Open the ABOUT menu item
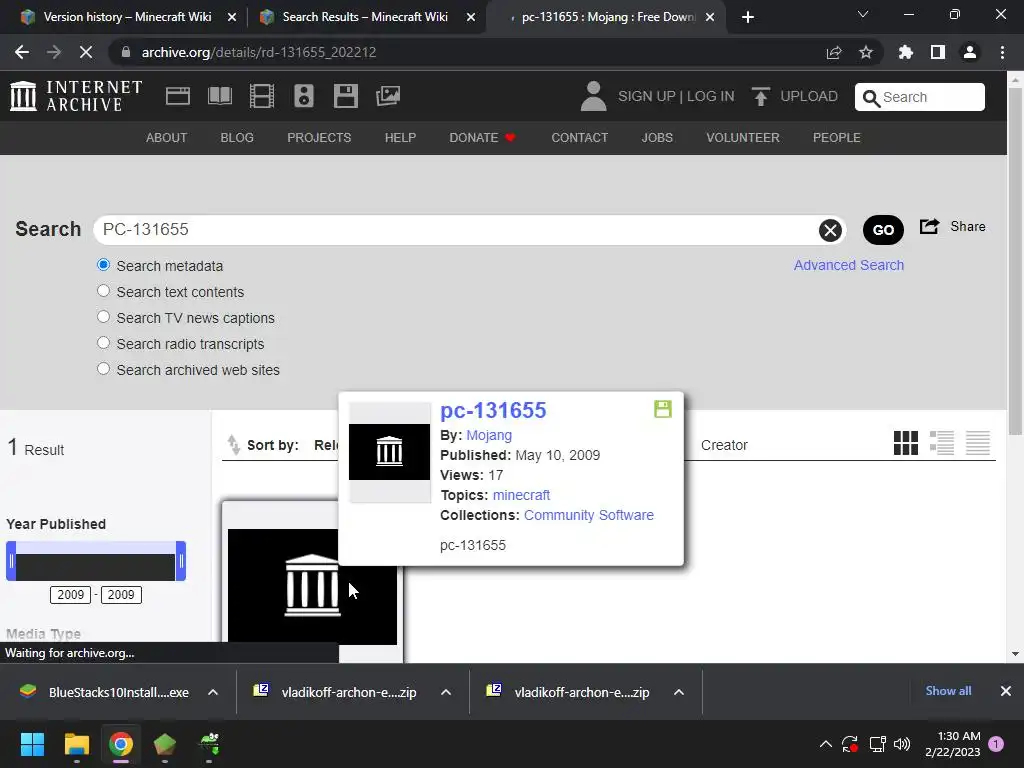 (x=167, y=138)
